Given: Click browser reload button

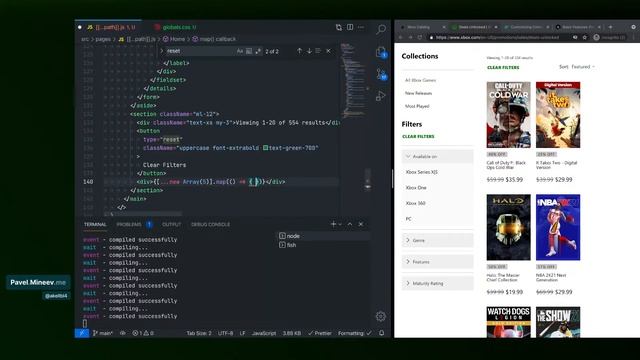Looking at the screenshot, I should point(419,37).
